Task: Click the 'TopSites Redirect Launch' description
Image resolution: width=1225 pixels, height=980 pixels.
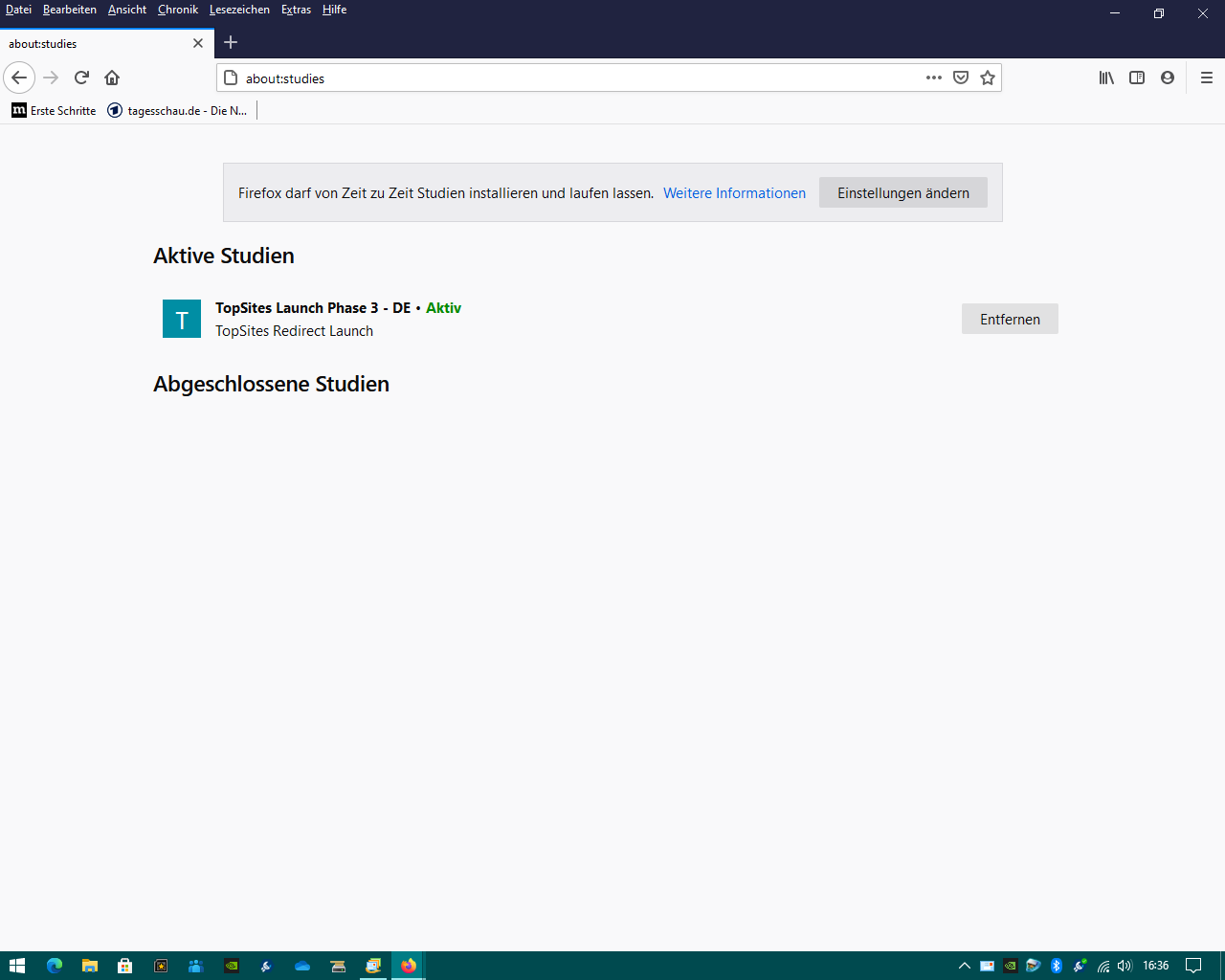Action: (x=294, y=331)
